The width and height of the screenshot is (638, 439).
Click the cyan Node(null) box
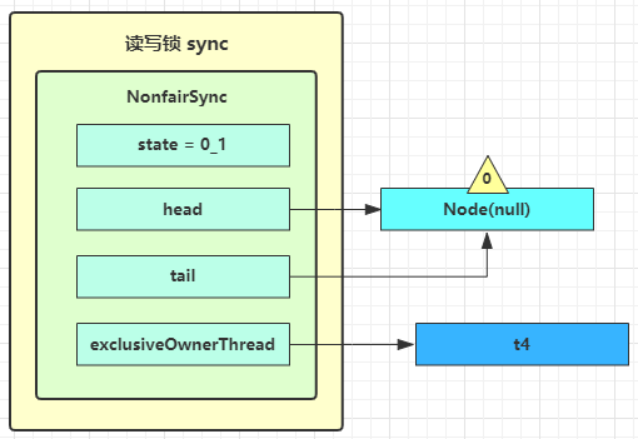click(487, 209)
